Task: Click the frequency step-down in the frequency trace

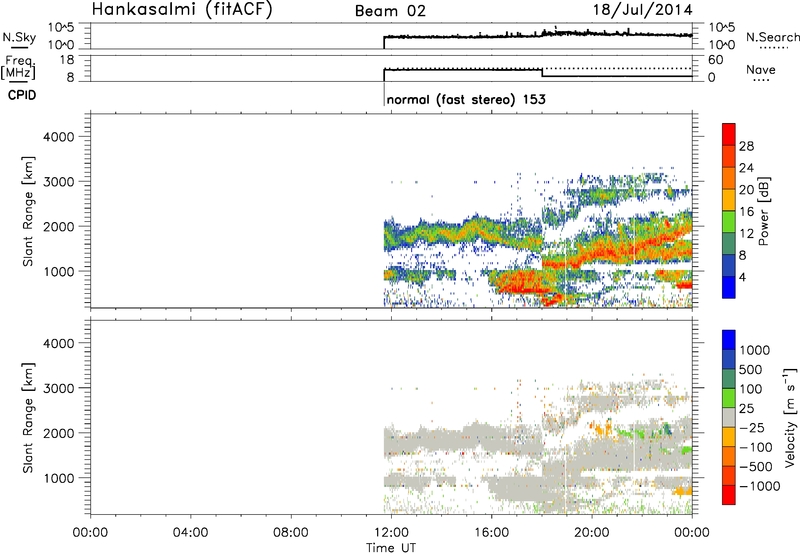Action: [x=542, y=72]
